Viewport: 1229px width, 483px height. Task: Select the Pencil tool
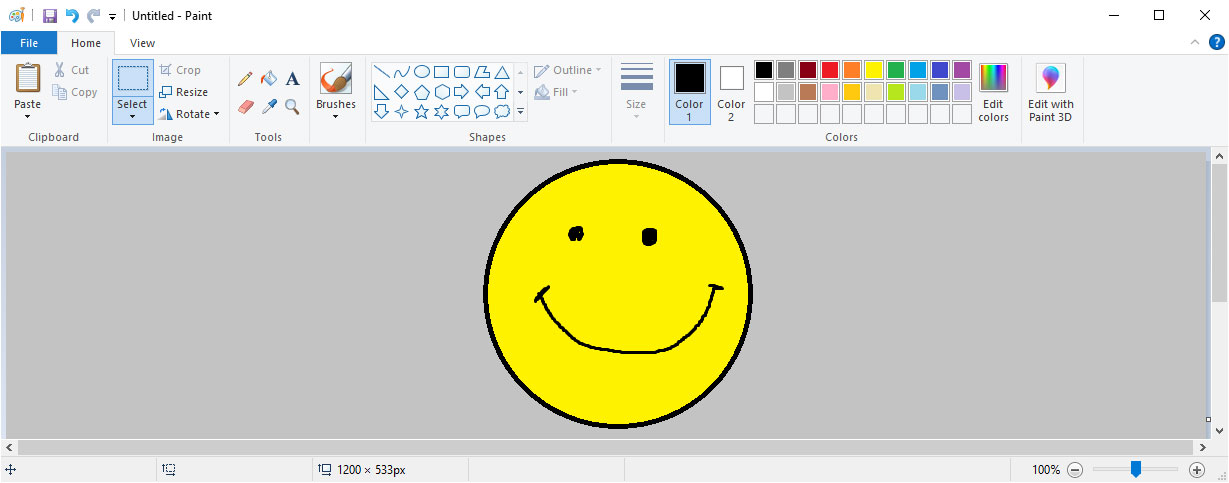[245, 78]
